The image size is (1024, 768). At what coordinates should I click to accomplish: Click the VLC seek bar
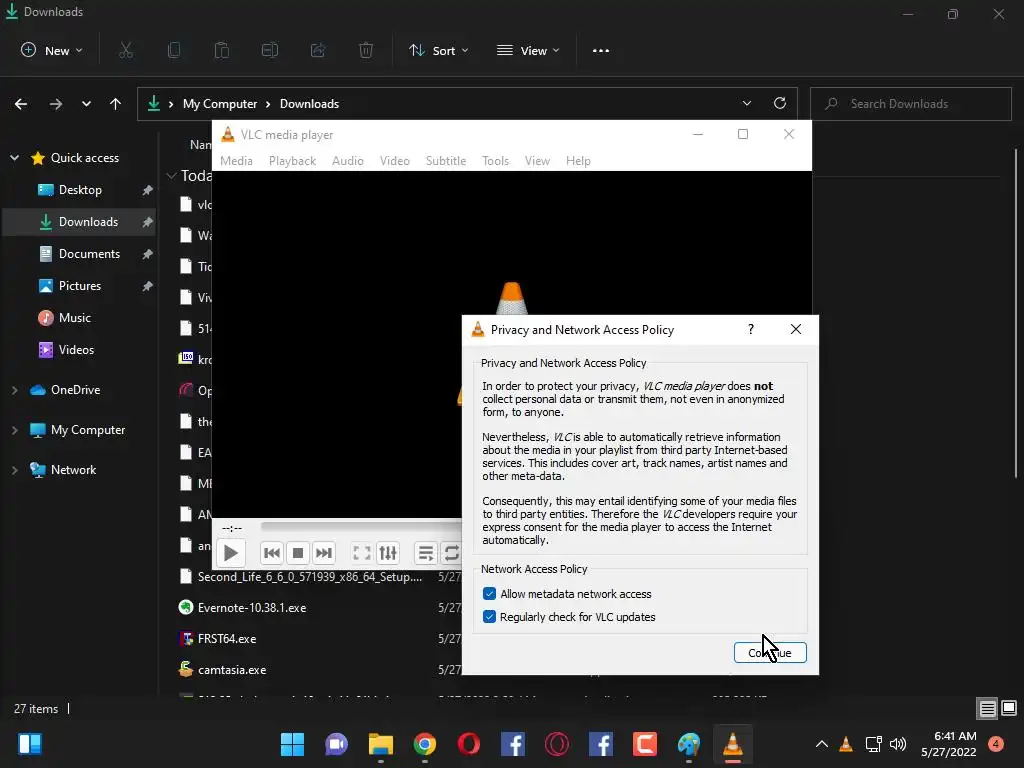[x=361, y=526]
